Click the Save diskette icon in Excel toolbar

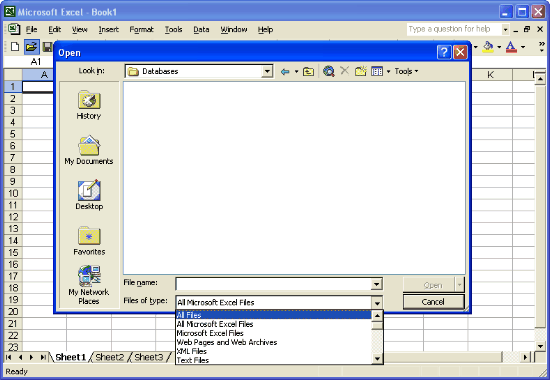coord(47,47)
